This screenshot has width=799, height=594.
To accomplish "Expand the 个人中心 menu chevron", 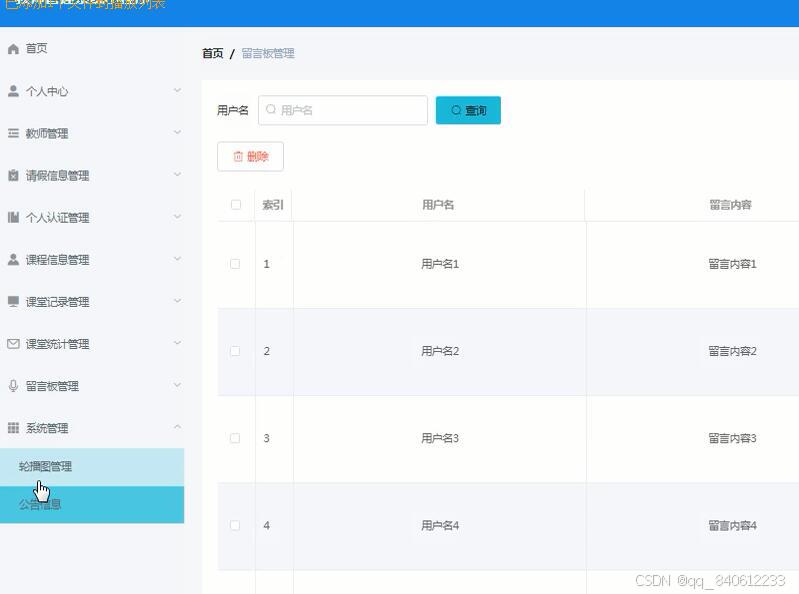I will (x=177, y=91).
